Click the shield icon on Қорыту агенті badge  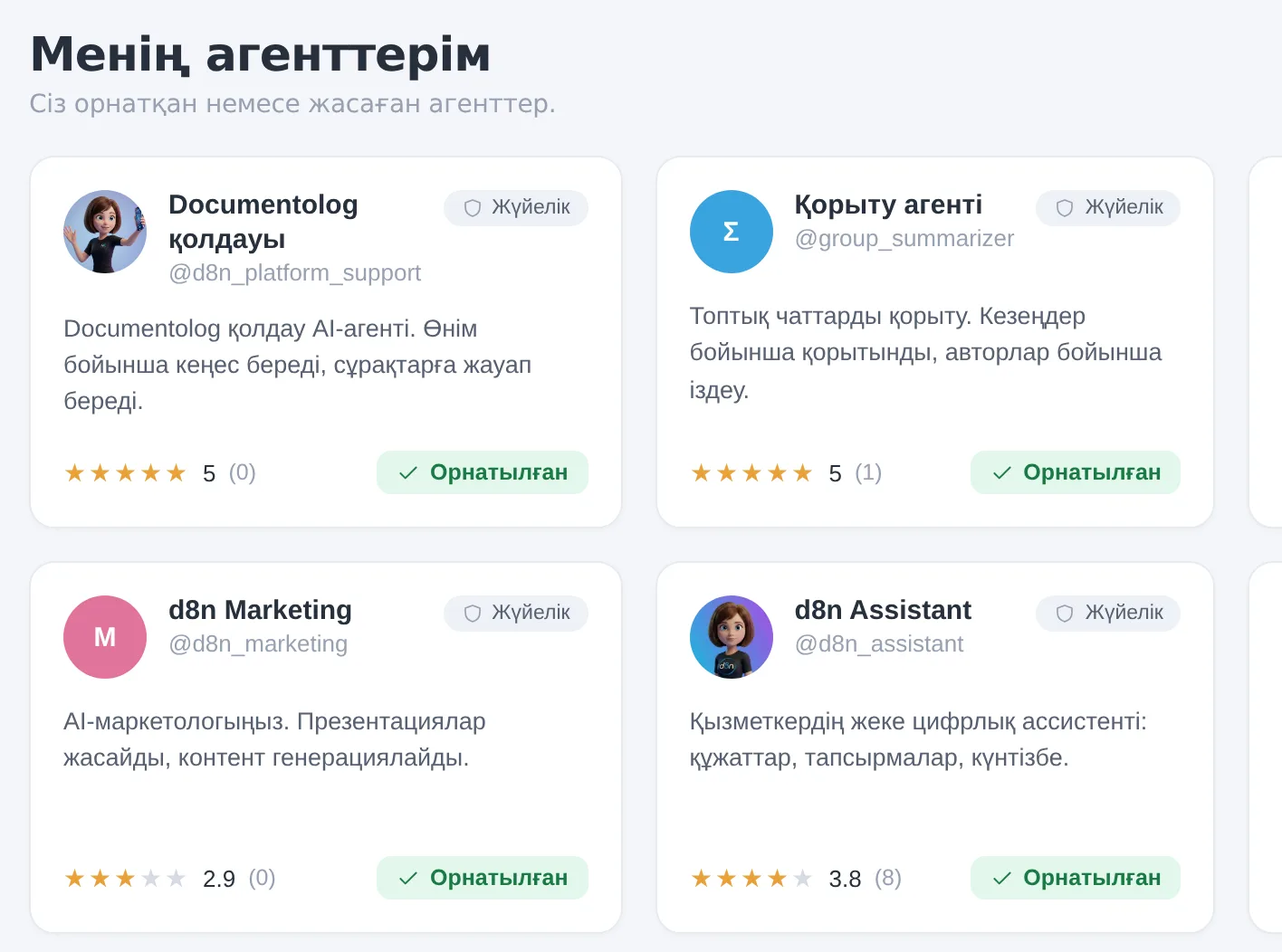(x=1065, y=208)
